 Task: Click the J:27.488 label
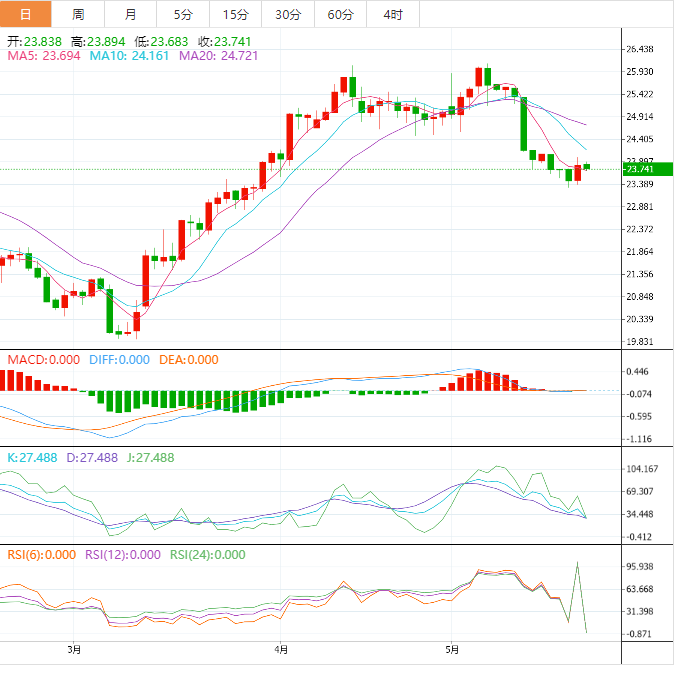pos(151,458)
